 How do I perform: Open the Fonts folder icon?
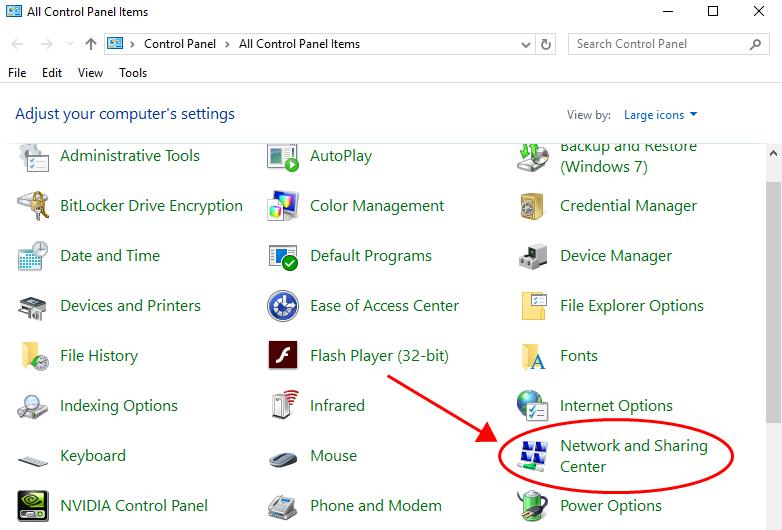tap(533, 356)
